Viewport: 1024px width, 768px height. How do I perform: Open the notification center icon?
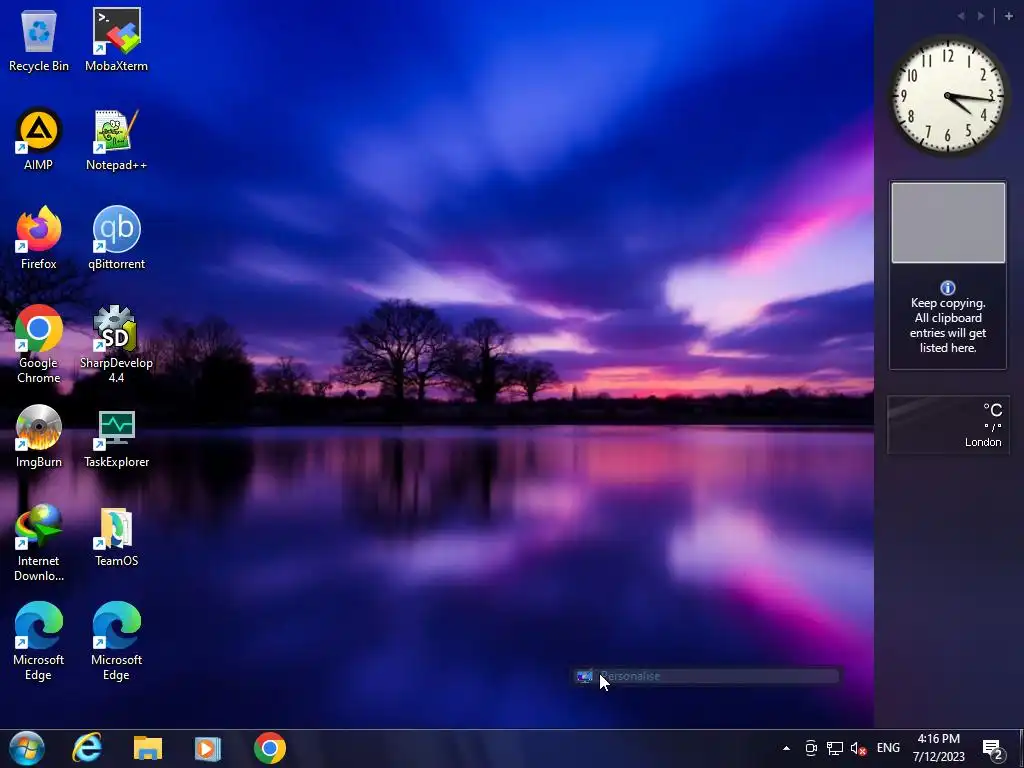coord(993,750)
